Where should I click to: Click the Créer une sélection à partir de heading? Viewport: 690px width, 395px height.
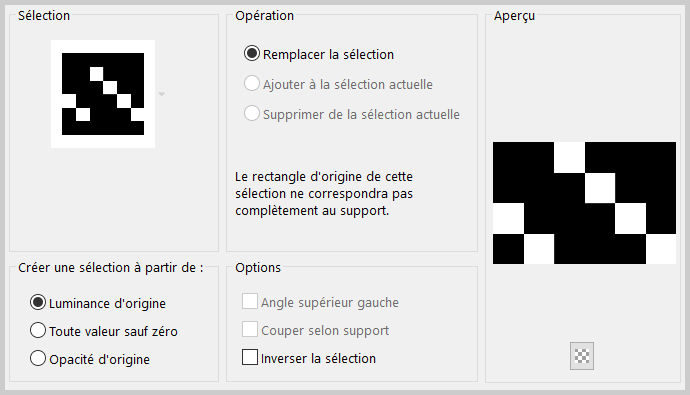point(111,267)
